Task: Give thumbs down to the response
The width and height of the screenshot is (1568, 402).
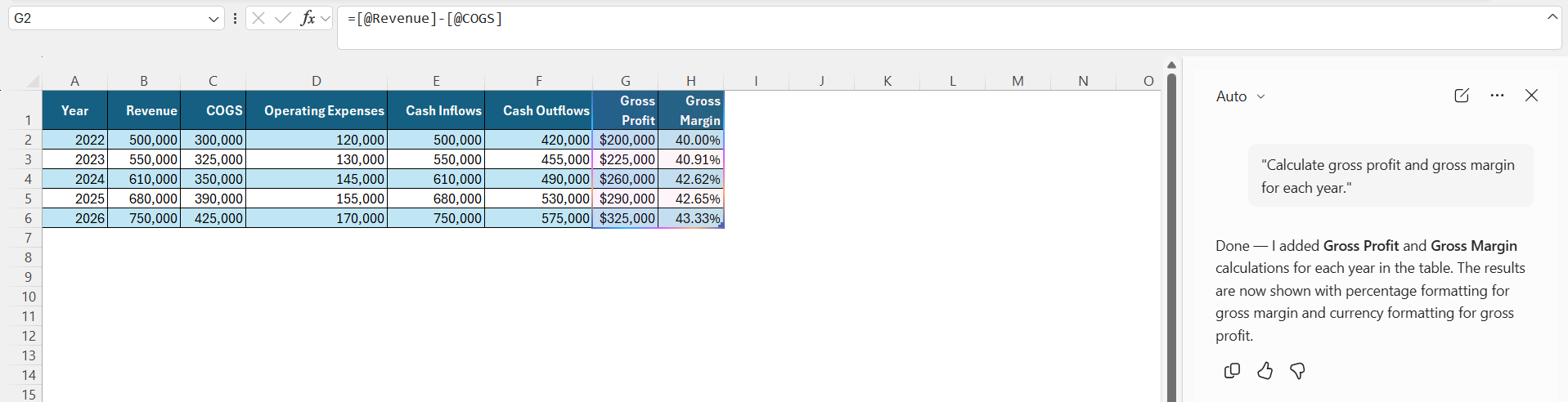Action: point(1297,371)
